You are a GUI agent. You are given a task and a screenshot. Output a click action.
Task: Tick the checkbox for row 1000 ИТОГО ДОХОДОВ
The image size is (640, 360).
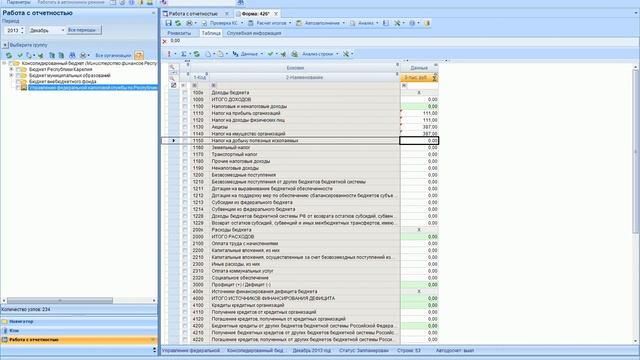(184, 100)
